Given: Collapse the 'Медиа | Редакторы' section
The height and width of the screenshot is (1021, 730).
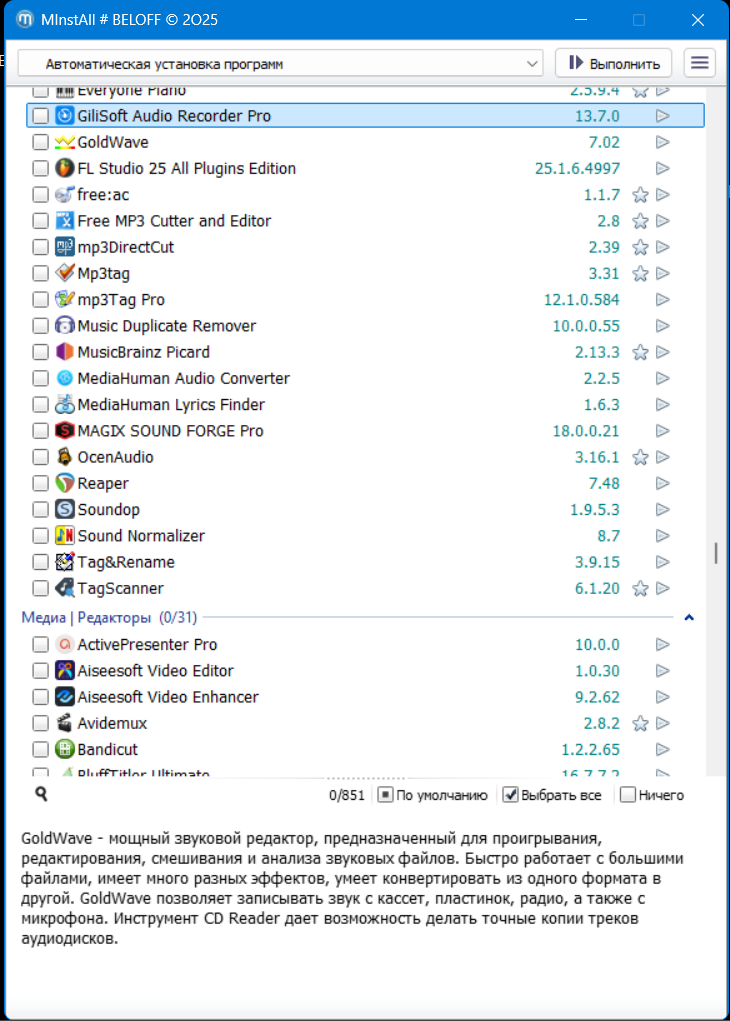Looking at the screenshot, I should 689,618.
